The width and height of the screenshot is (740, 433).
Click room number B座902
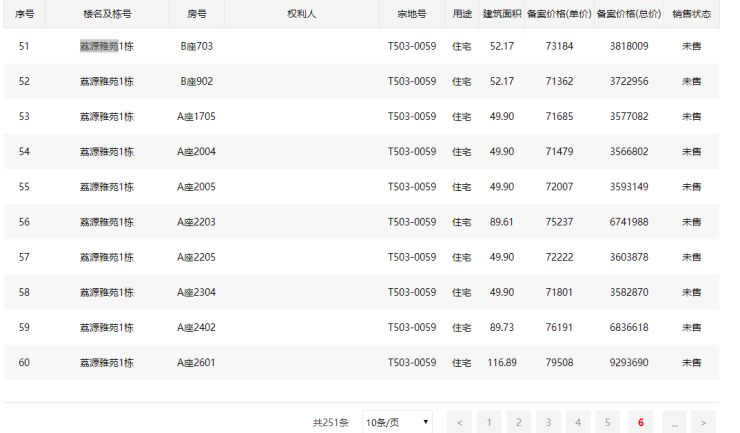pyautogui.click(x=196, y=81)
